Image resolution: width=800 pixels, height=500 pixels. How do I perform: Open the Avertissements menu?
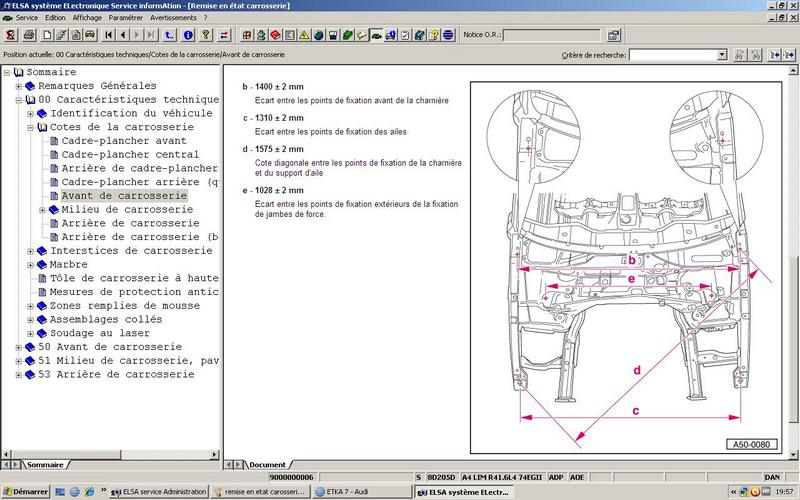173,18
